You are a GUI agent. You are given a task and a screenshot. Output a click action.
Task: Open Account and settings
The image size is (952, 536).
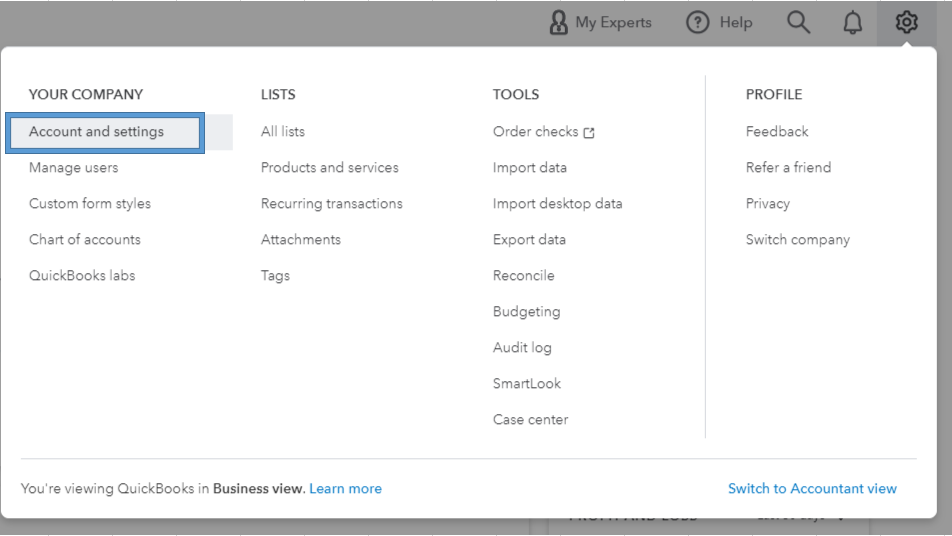(97, 132)
